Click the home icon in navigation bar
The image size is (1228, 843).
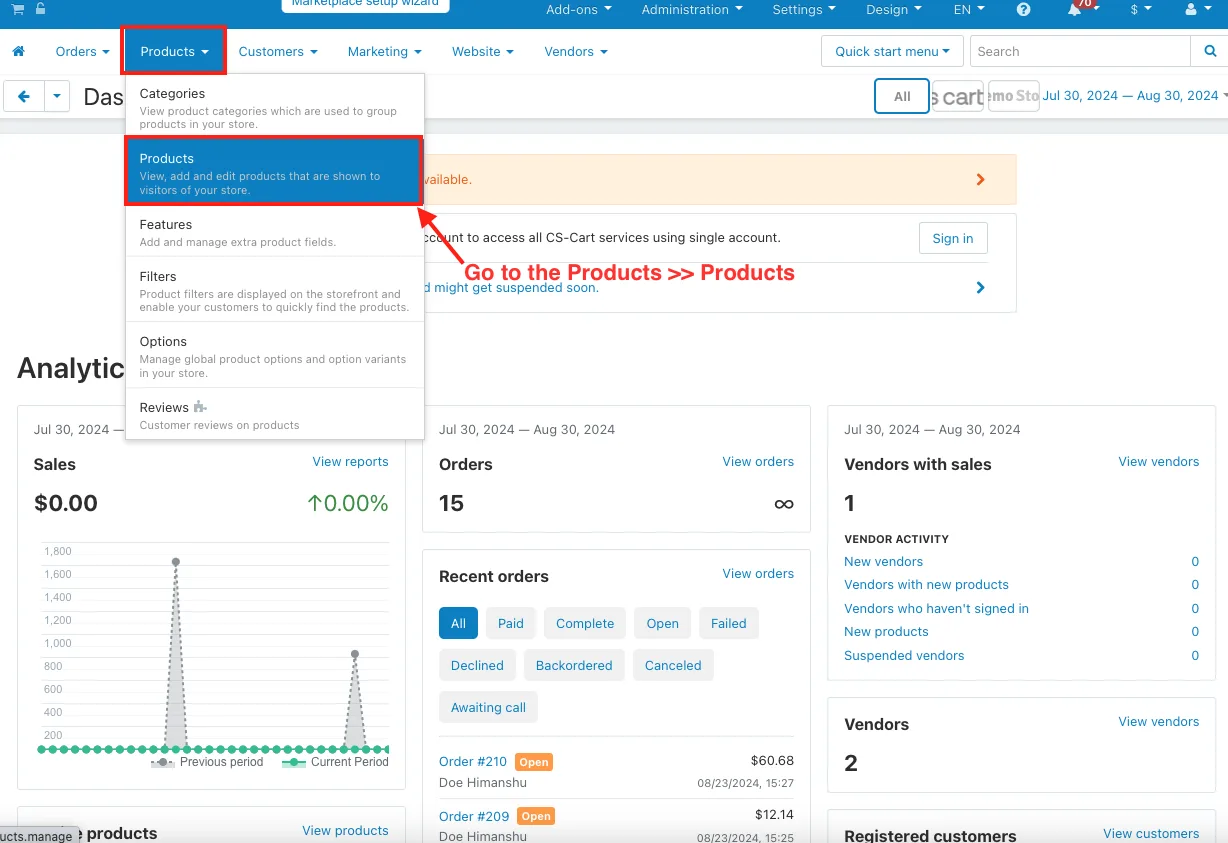(x=18, y=51)
